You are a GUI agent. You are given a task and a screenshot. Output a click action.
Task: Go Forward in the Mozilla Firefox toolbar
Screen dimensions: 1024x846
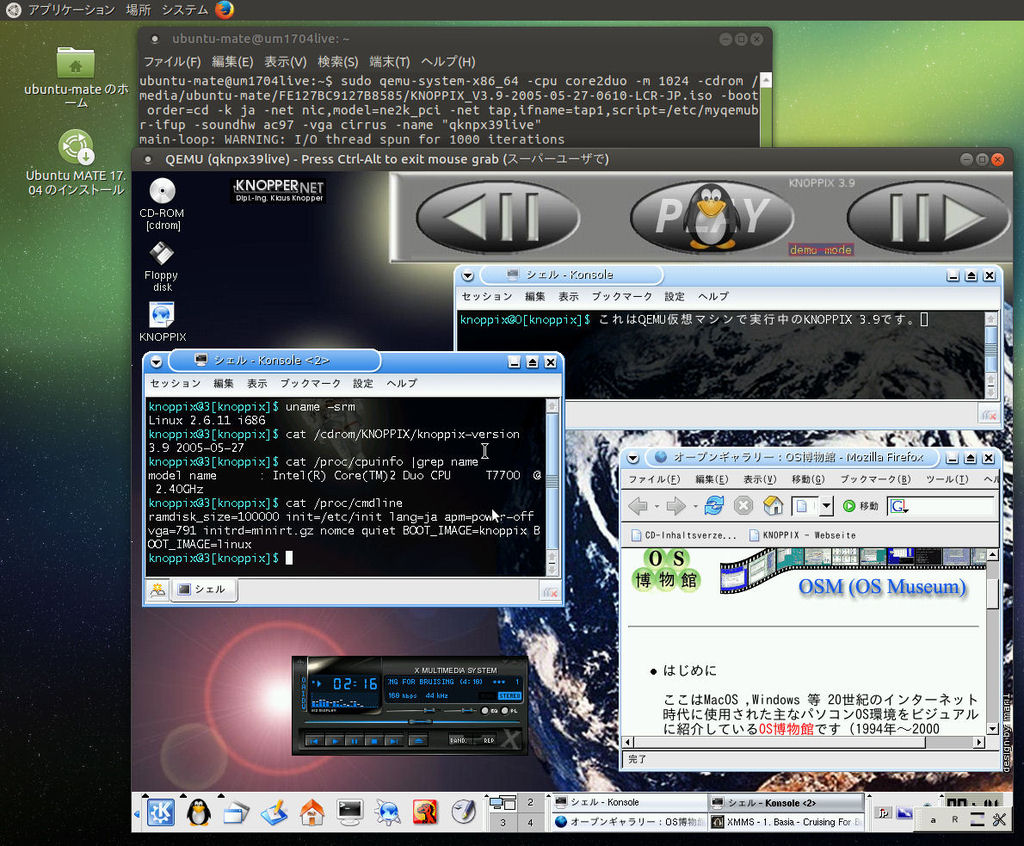tap(676, 506)
